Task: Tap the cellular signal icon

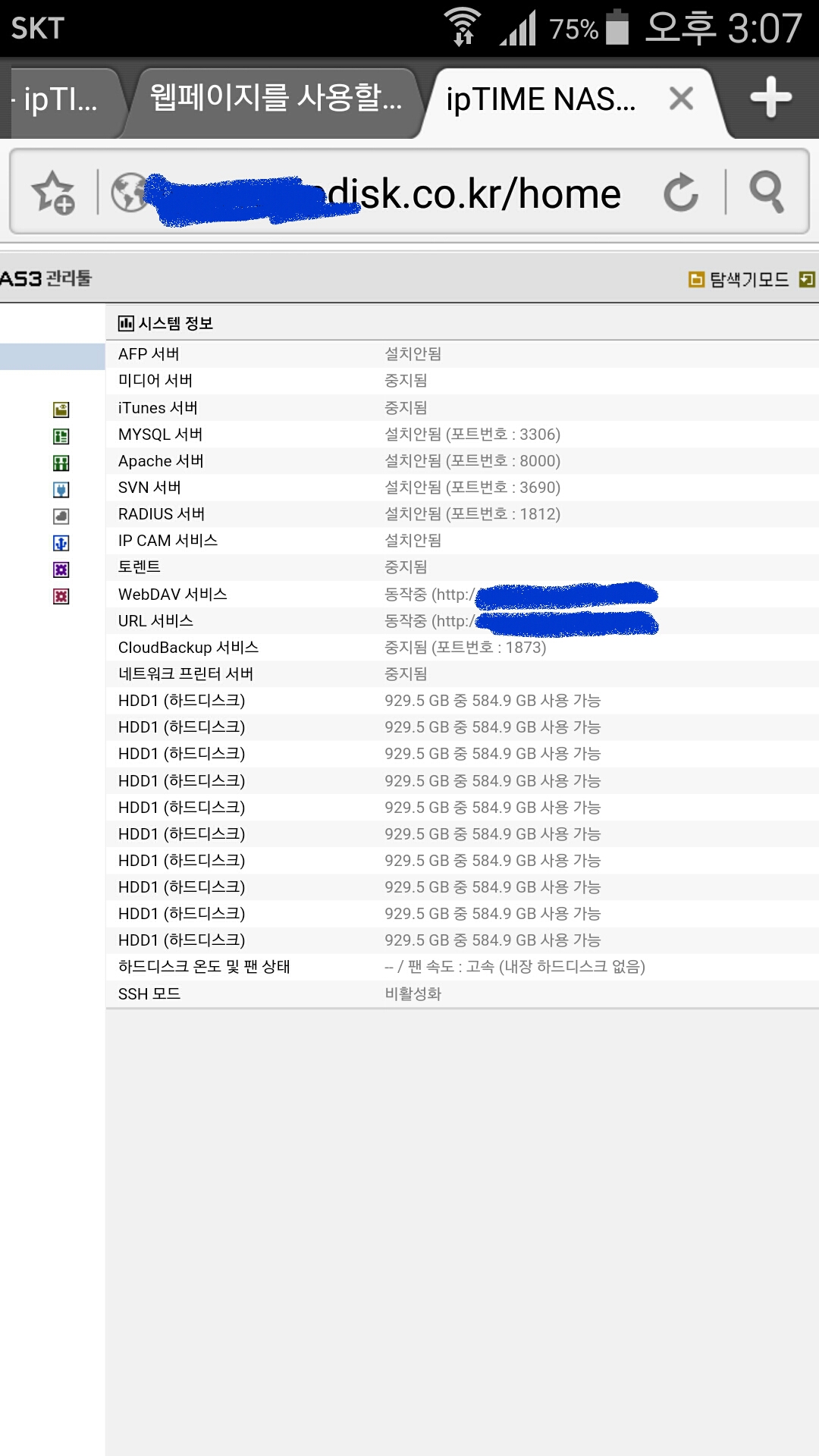Action: 518,29
